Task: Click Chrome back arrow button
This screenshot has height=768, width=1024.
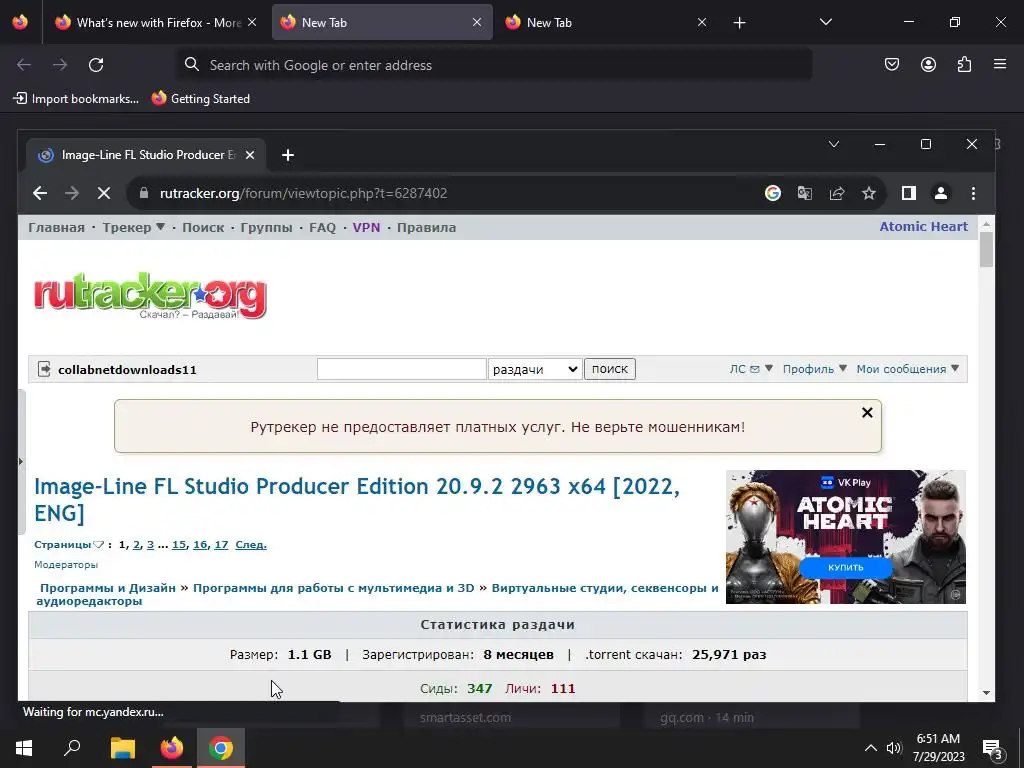Action: point(40,193)
